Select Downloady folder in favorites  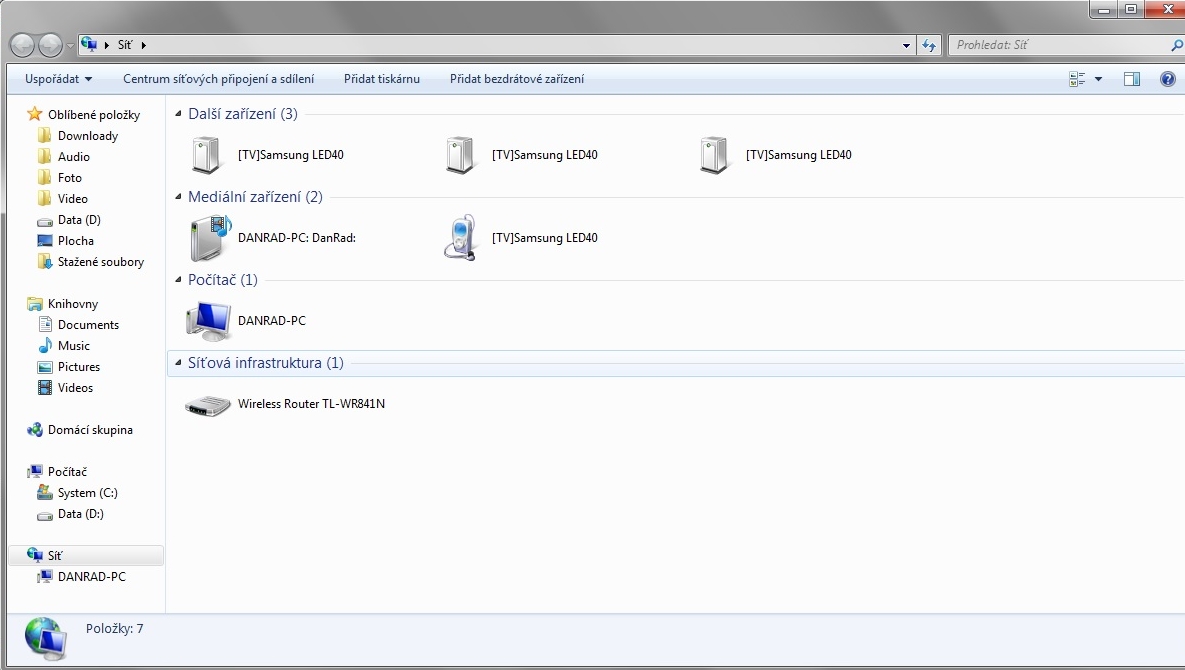point(87,136)
